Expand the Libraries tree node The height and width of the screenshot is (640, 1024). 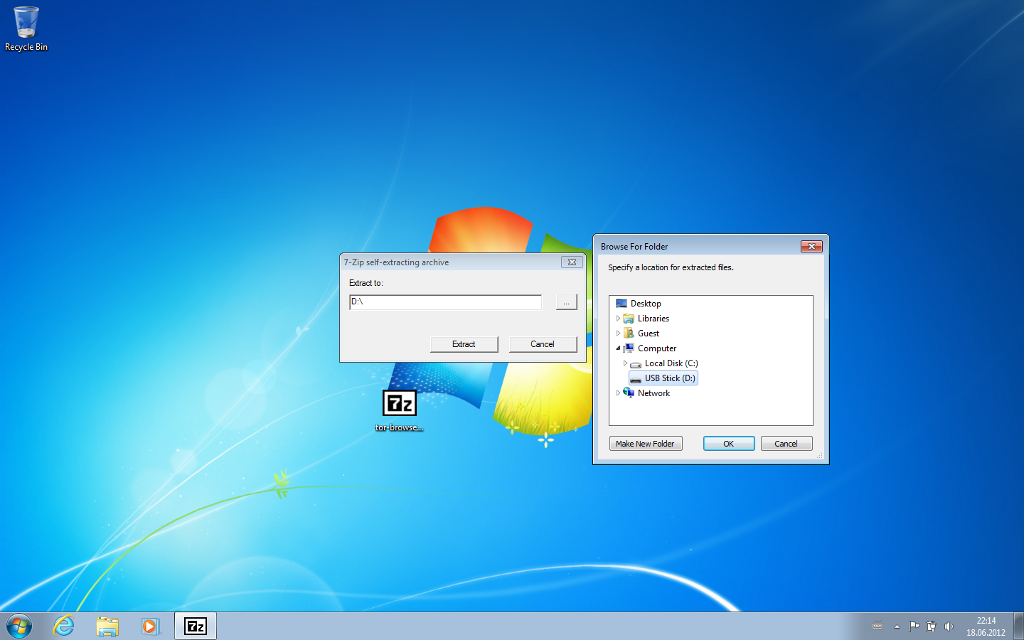[x=618, y=319]
